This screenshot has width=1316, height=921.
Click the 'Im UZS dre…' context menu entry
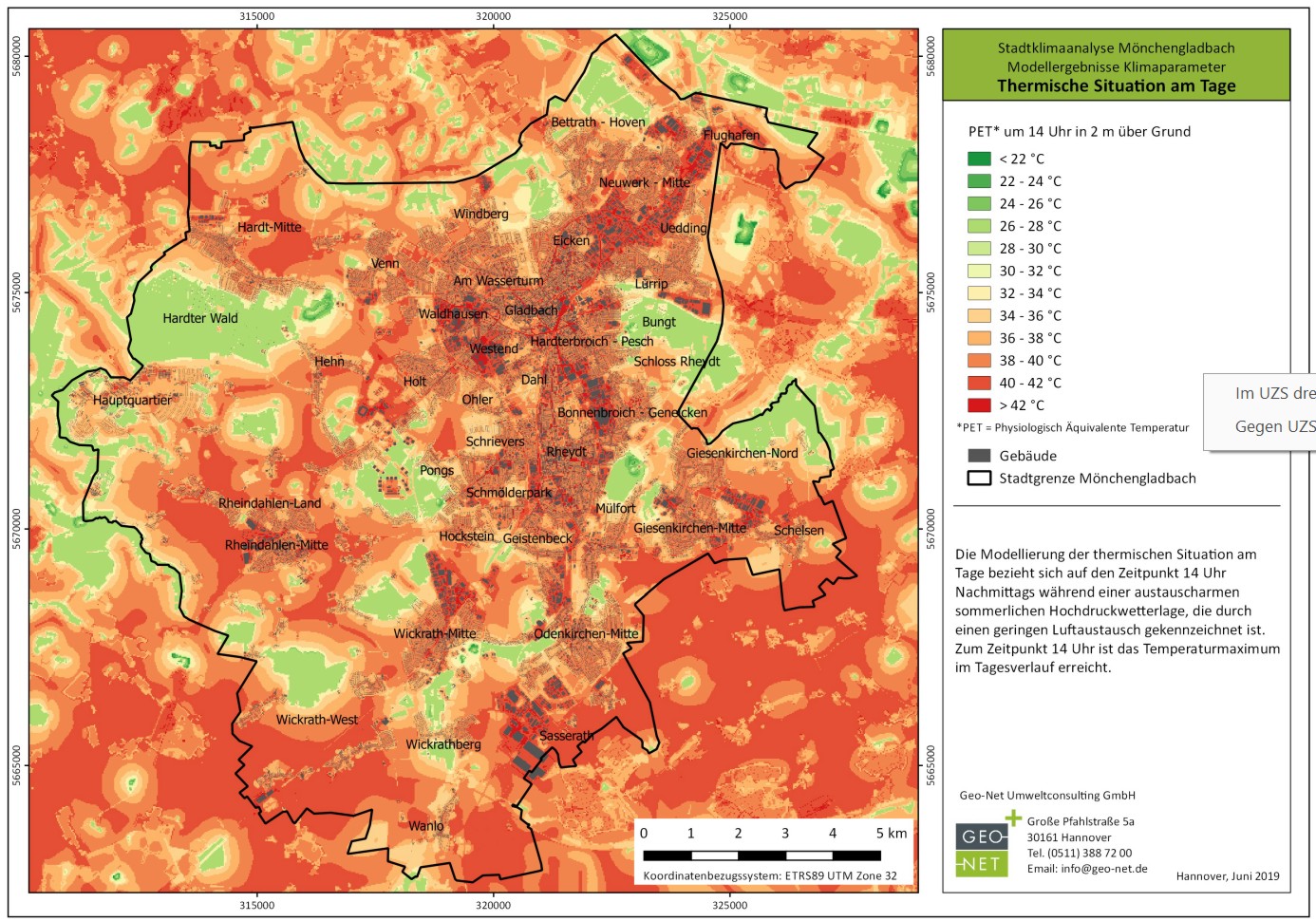(1272, 393)
